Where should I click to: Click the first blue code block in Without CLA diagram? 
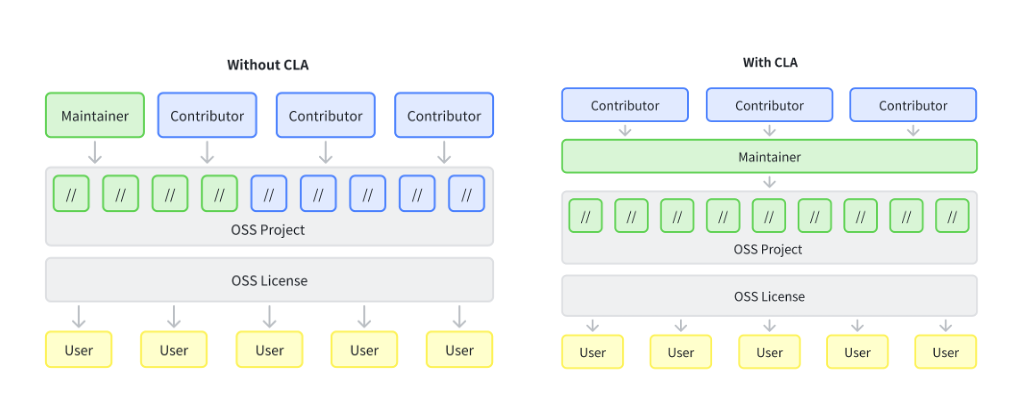point(268,194)
